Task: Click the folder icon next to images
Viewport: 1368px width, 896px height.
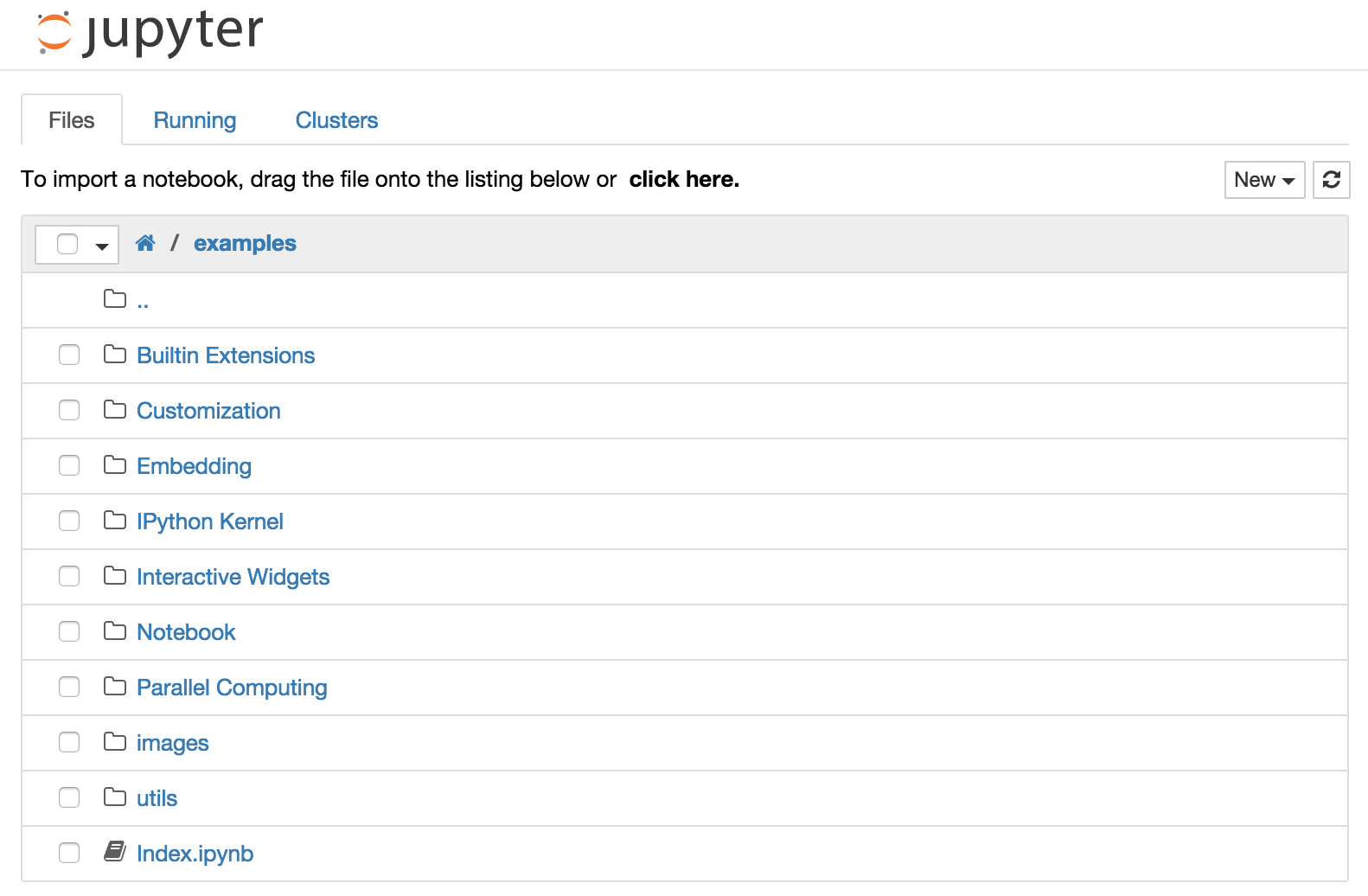Action: [x=115, y=741]
